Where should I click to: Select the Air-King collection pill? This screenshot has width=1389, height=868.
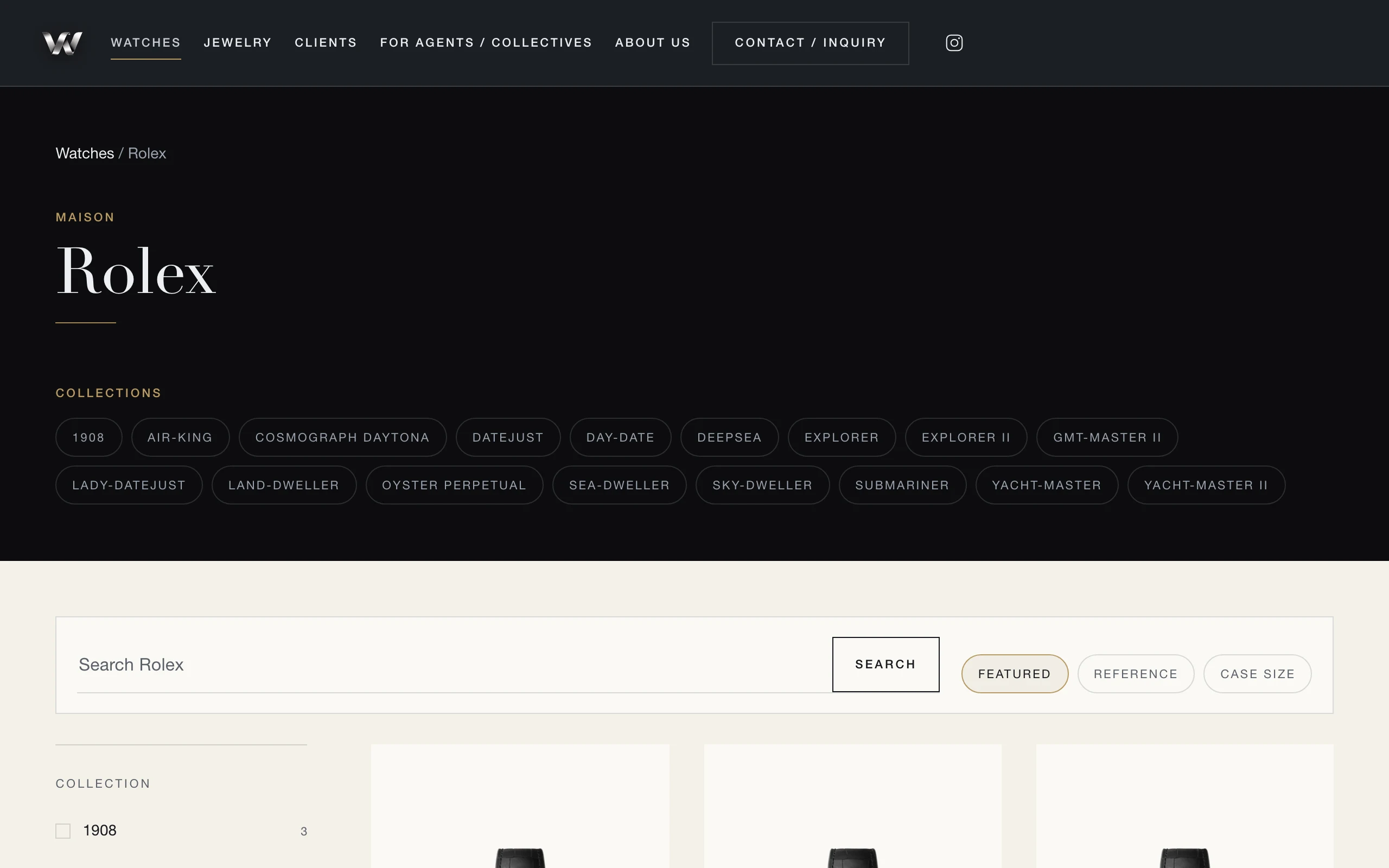pos(180,437)
